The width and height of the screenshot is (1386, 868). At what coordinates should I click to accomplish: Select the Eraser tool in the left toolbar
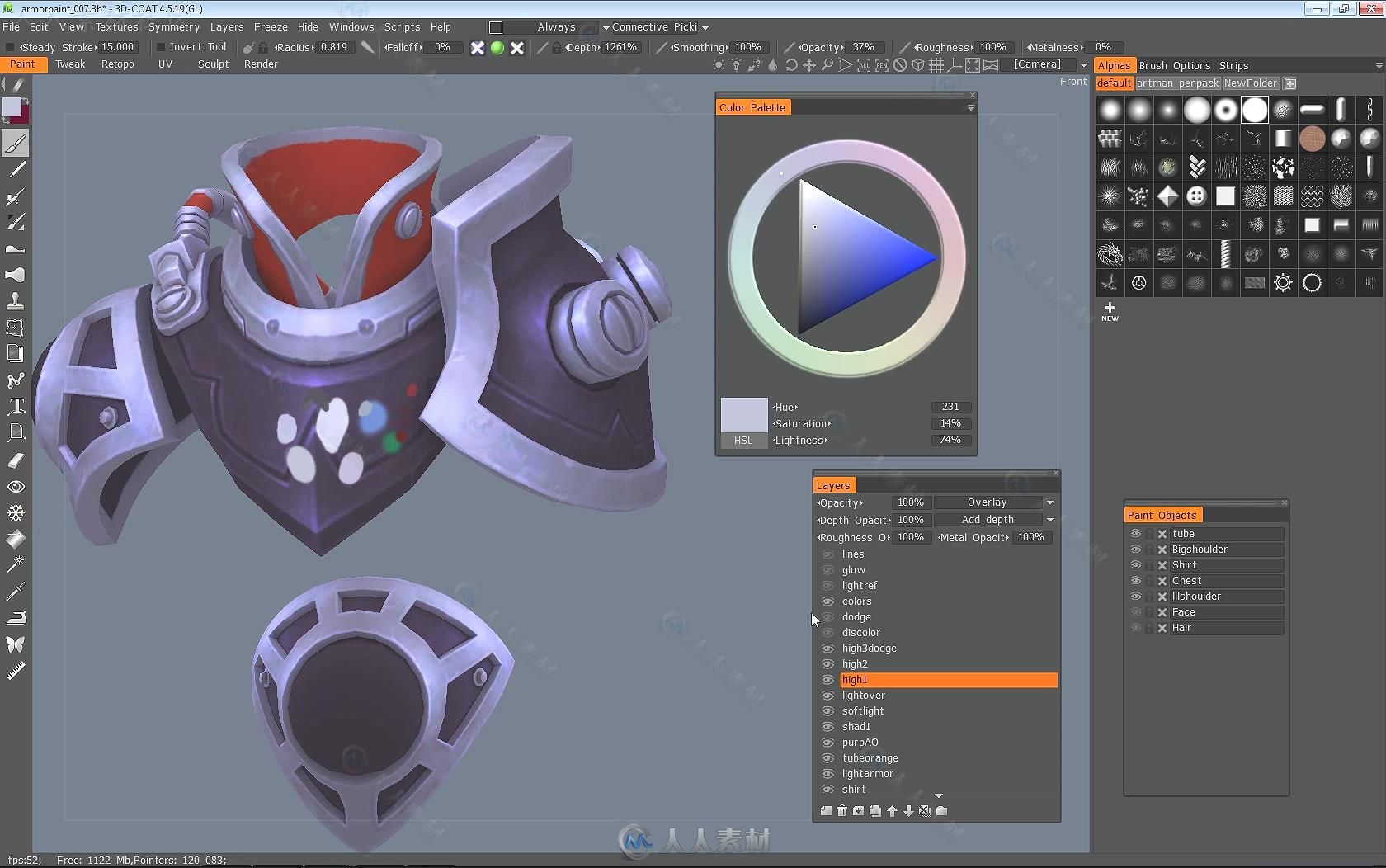(x=16, y=460)
